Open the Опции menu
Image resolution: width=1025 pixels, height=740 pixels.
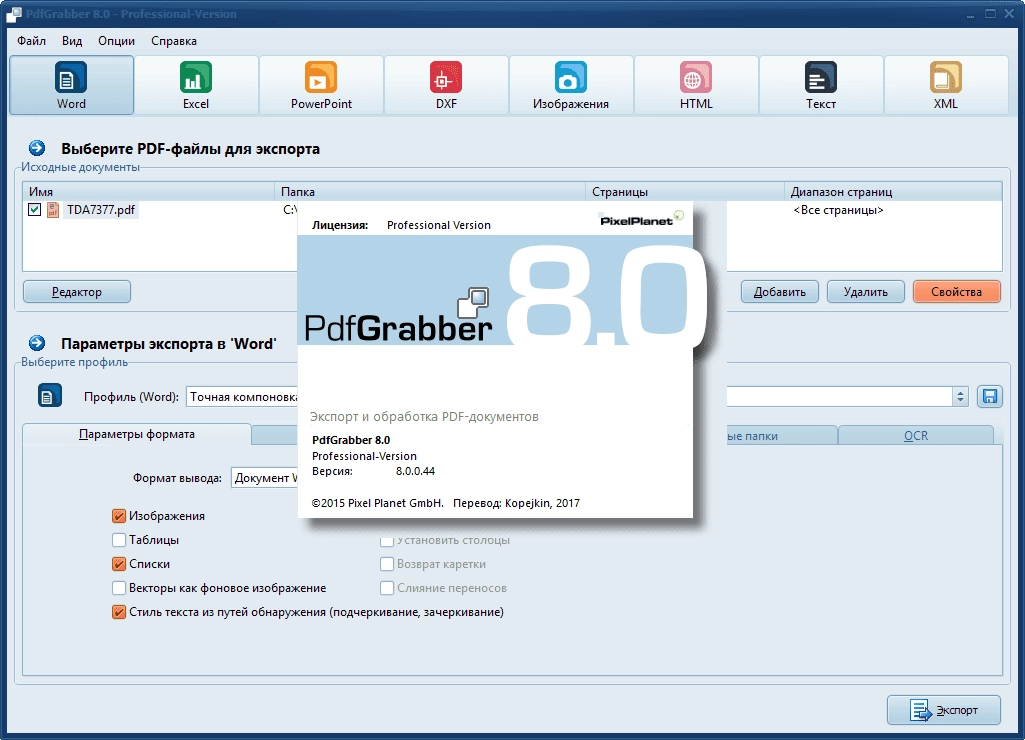coord(116,41)
